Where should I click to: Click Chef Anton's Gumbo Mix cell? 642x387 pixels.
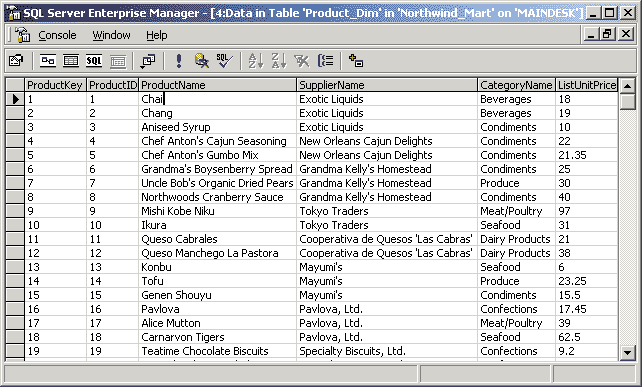coord(217,155)
